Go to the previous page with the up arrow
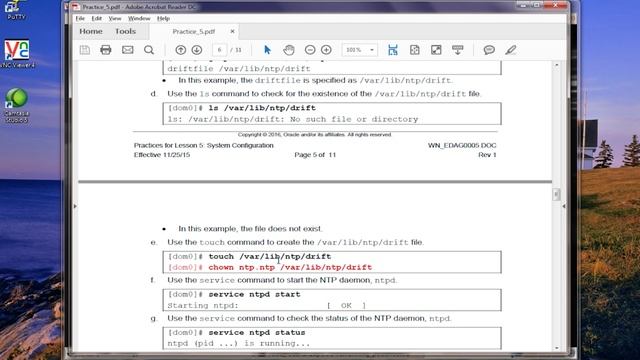This screenshot has width=640, height=360. click(180, 50)
